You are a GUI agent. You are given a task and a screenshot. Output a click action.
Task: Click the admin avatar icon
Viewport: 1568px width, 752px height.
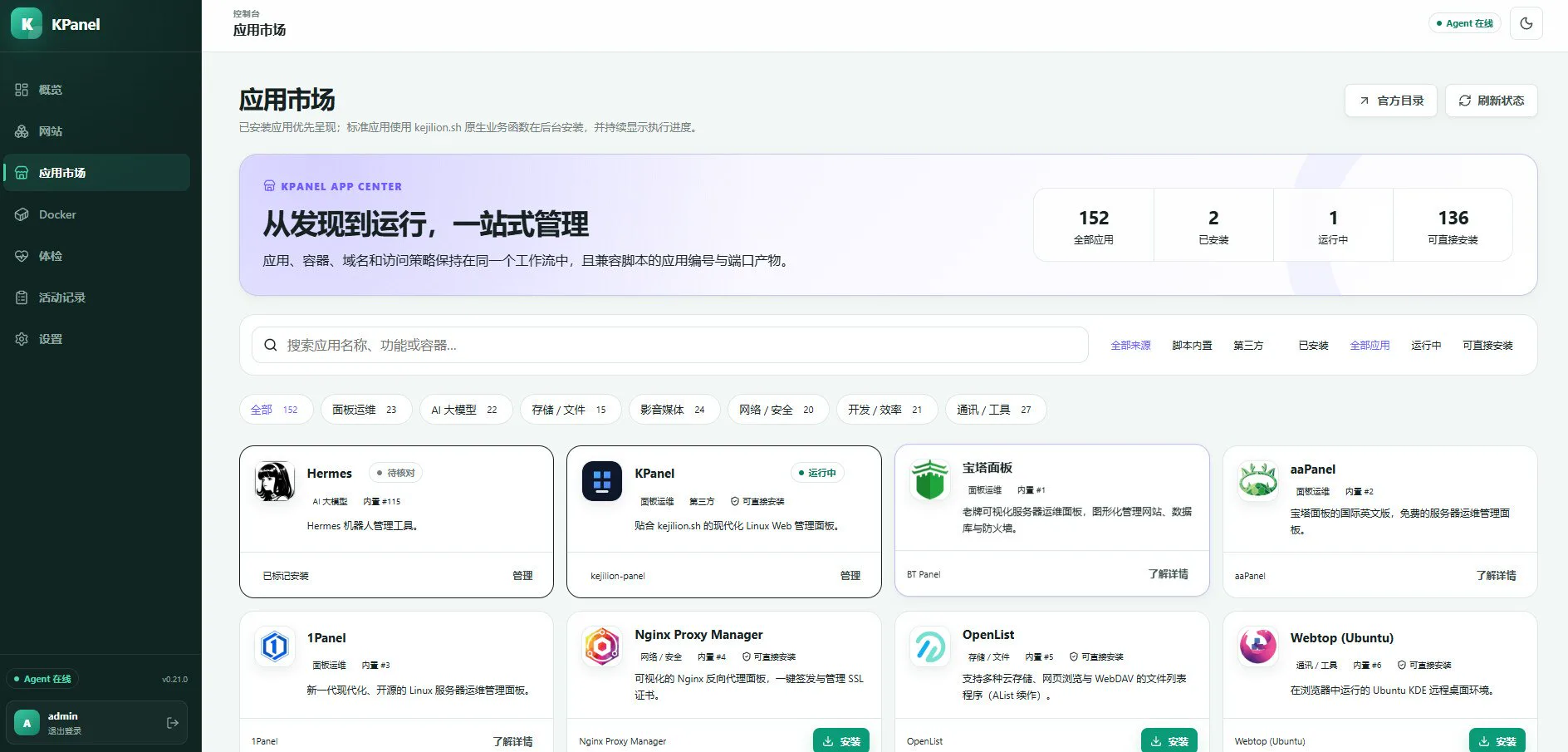click(x=27, y=723)
